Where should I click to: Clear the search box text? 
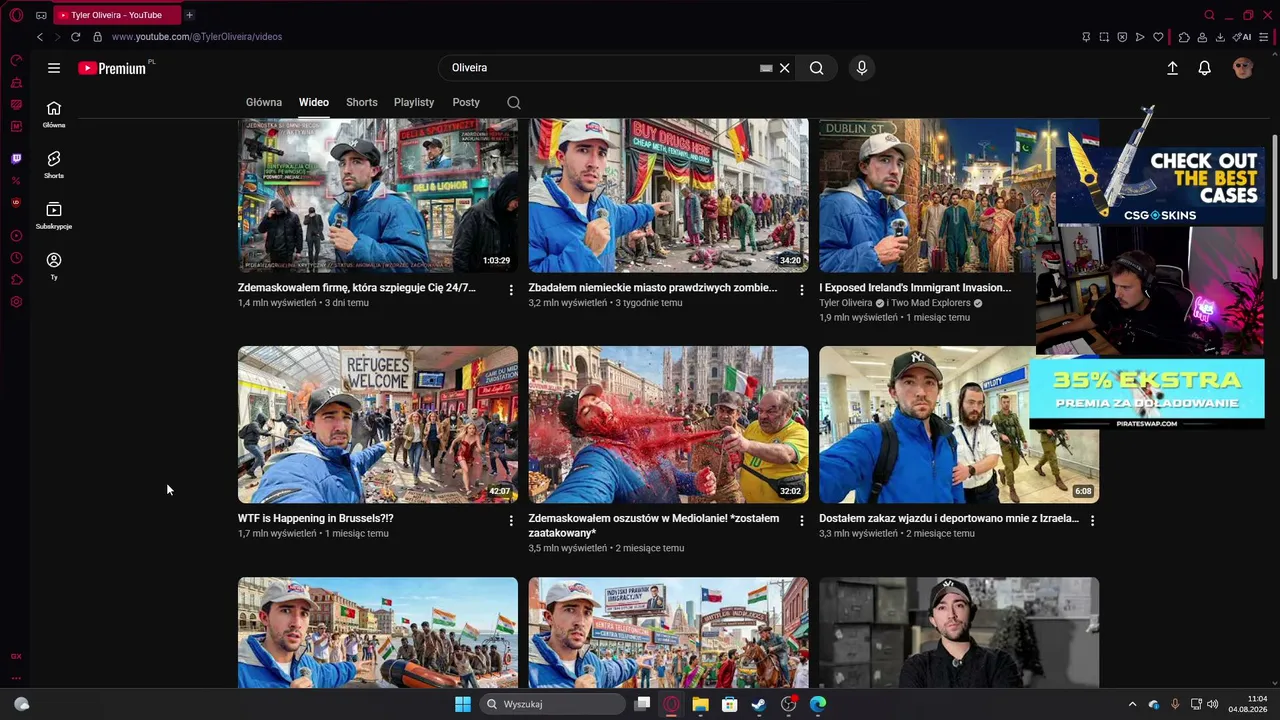coord(785,68)
